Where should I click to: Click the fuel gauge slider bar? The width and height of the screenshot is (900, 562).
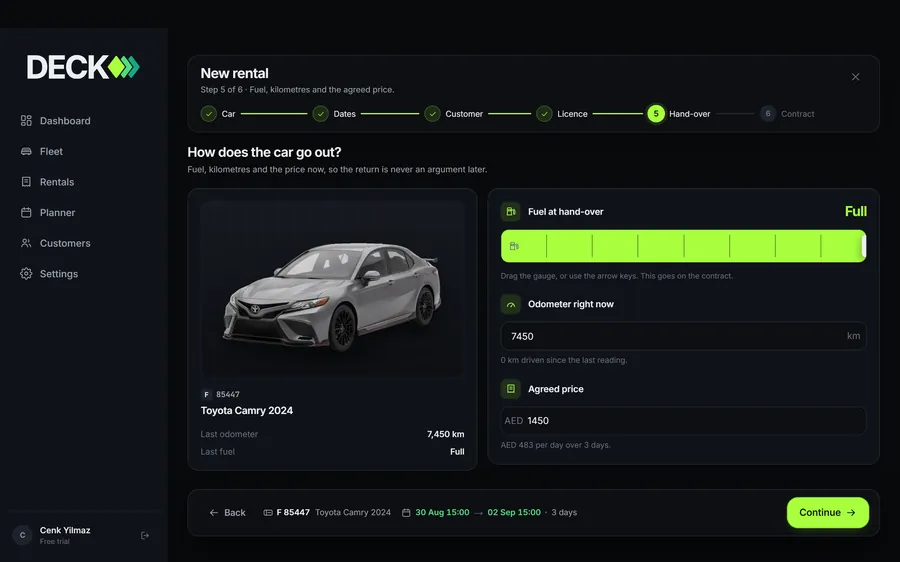point(683,246)
